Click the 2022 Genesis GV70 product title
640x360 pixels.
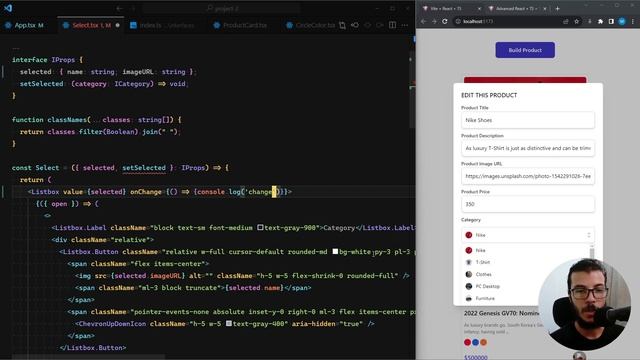[x=502, y=313]
